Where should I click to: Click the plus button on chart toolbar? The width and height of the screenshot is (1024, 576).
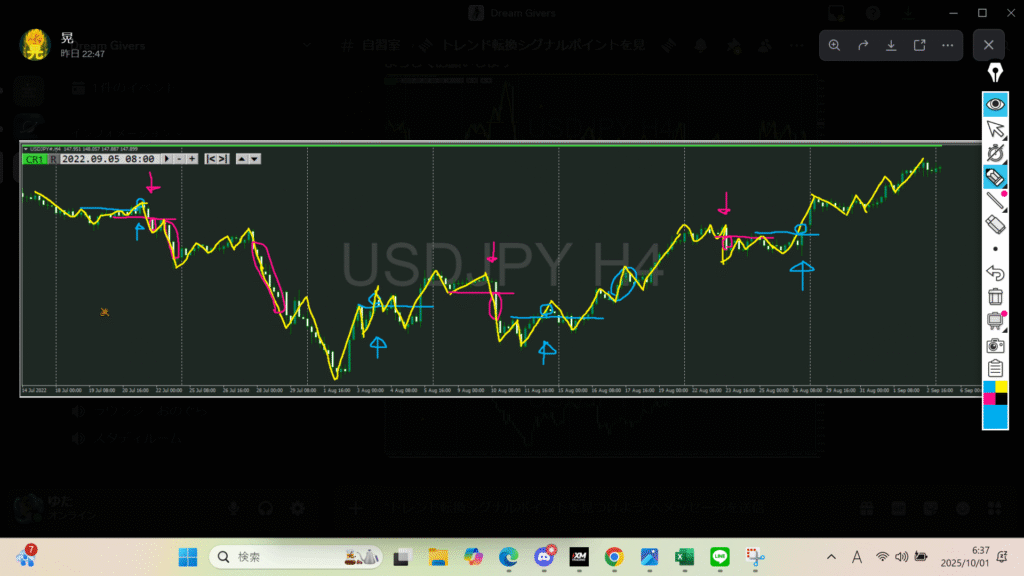[x=192, y=158]
